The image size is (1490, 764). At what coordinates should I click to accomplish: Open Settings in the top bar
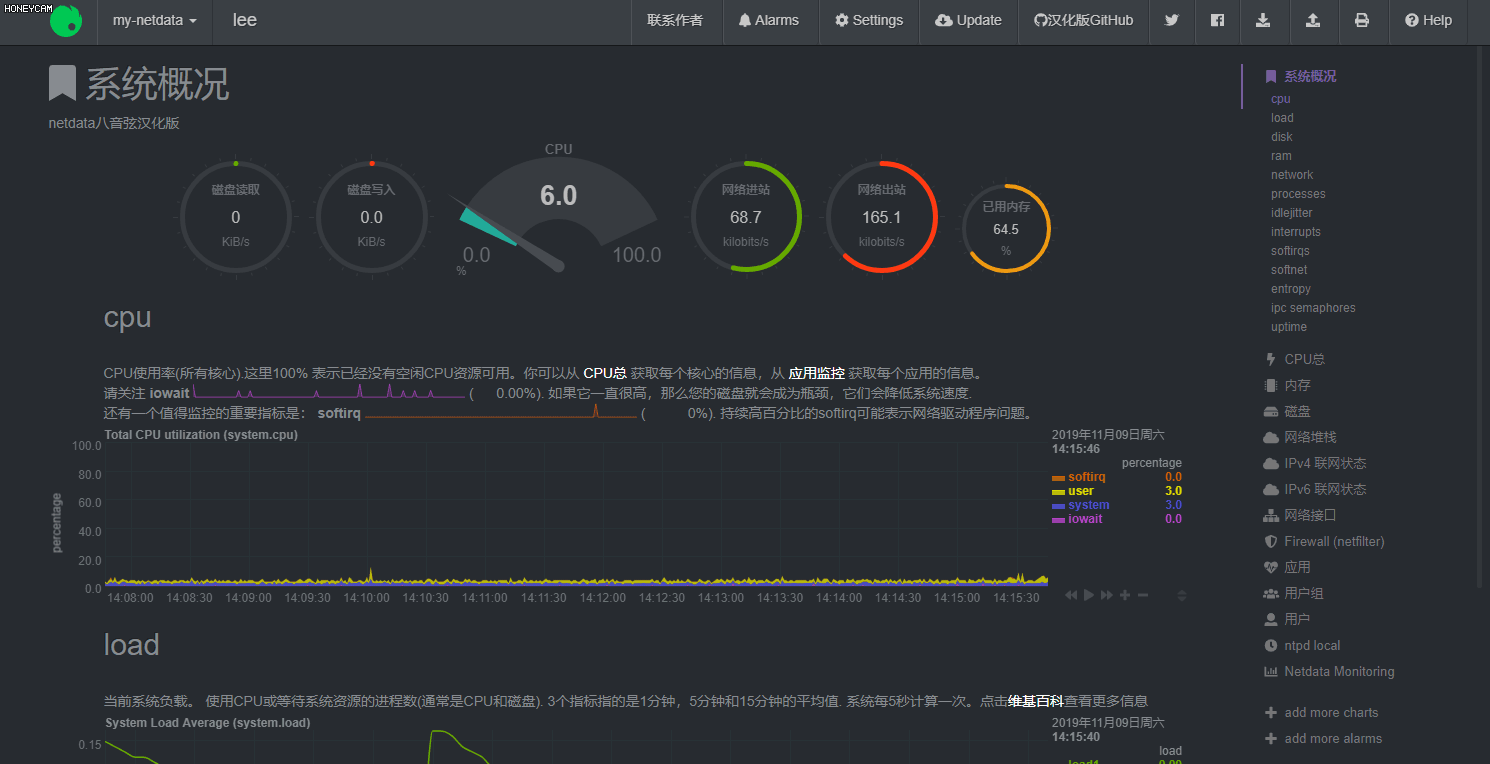(x=869, y=20)
